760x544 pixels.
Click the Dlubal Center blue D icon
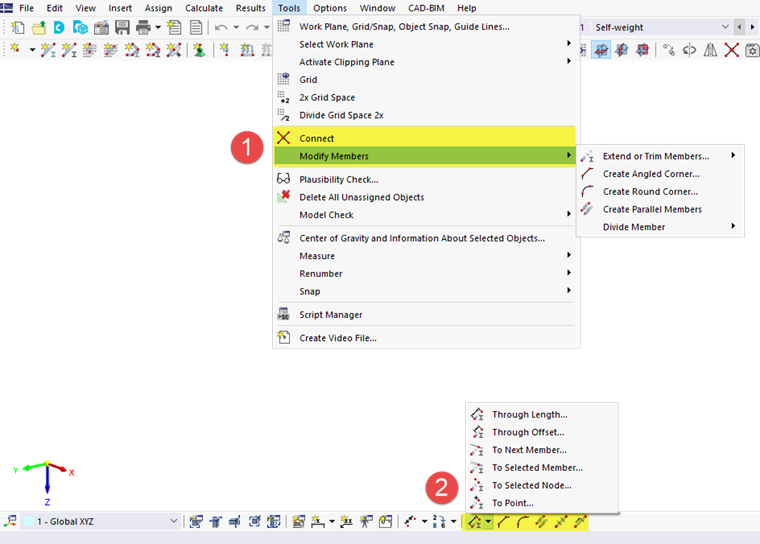(x=59, y=27)
